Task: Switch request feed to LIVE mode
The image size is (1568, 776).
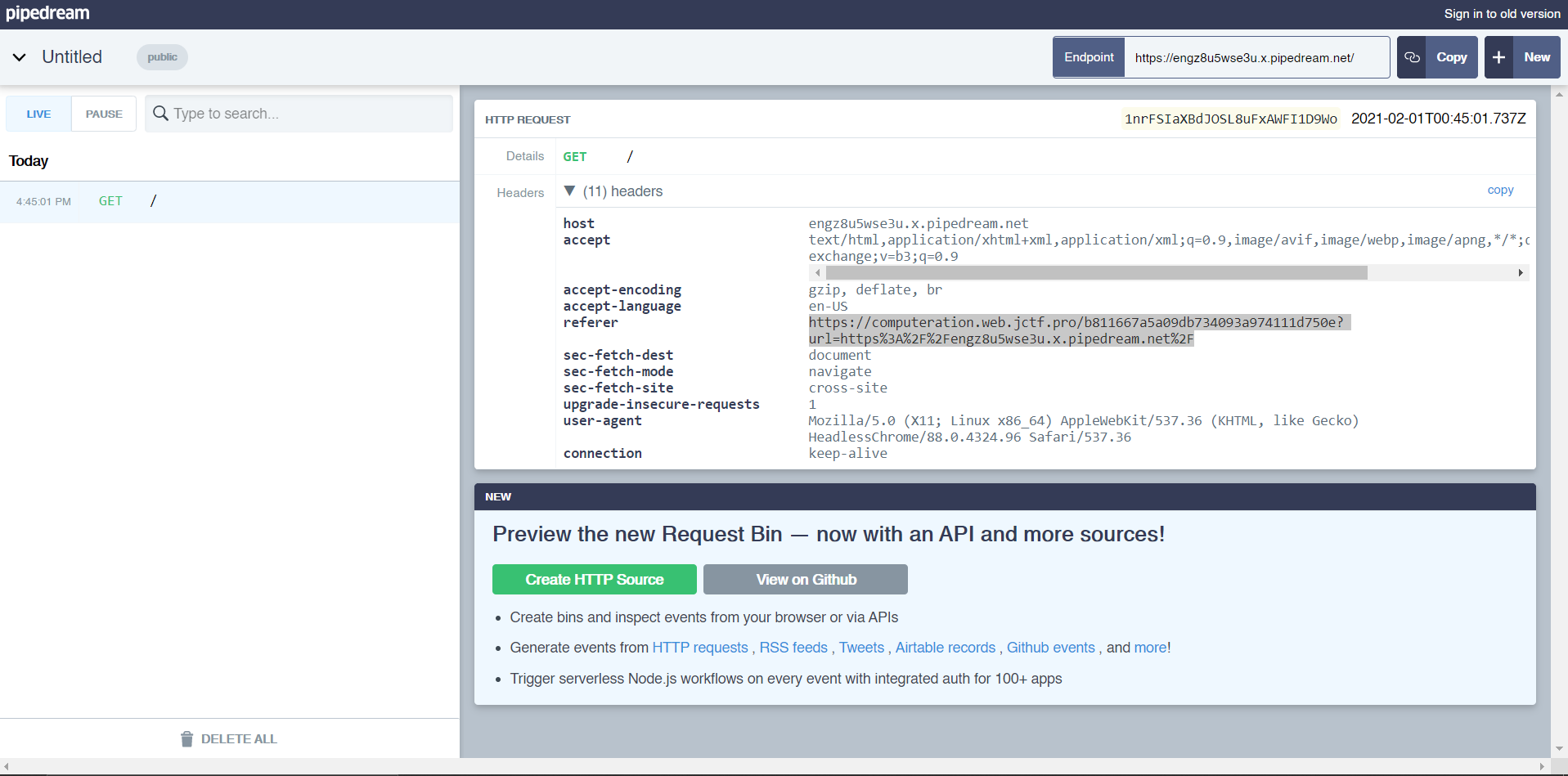Action: 38,114
